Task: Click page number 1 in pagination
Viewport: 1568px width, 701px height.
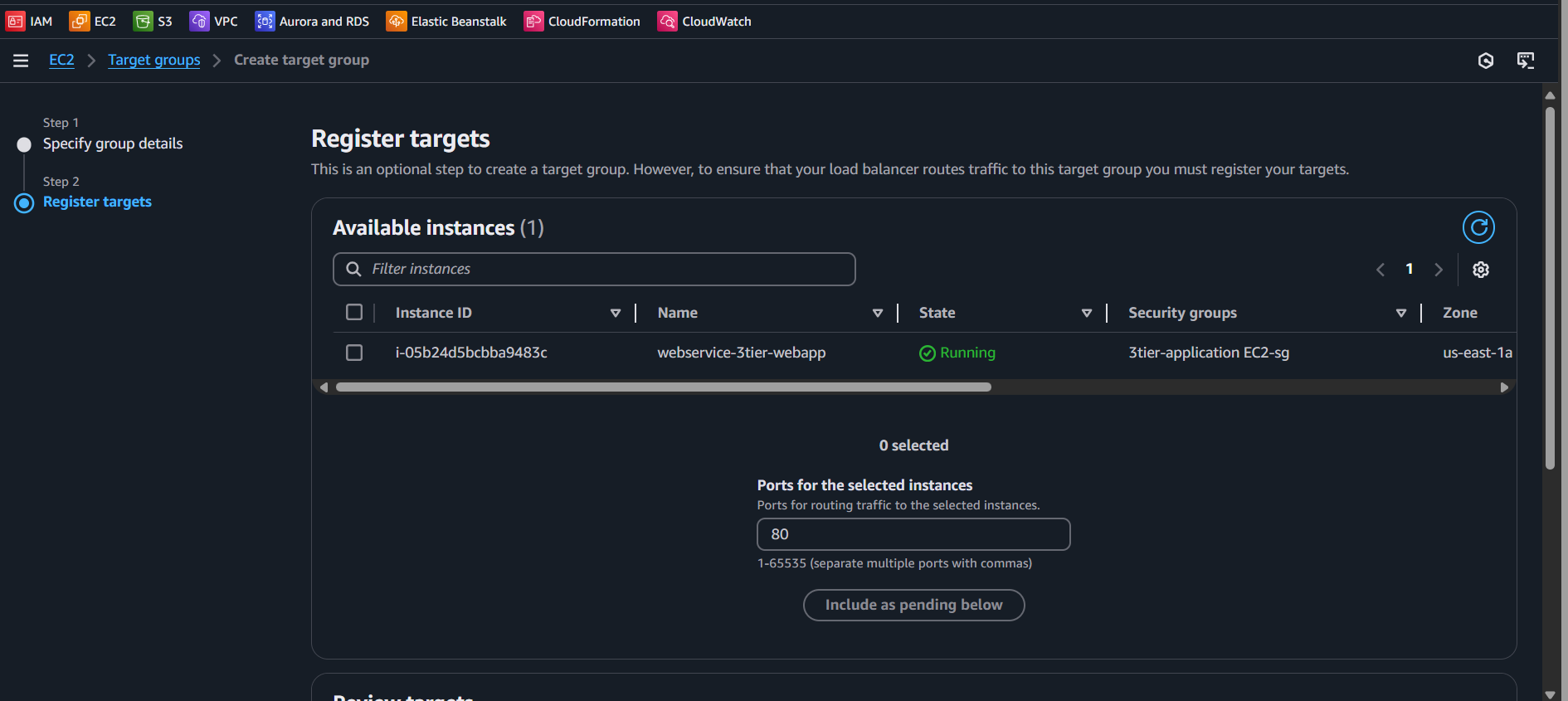Action: coord(1410,269)
